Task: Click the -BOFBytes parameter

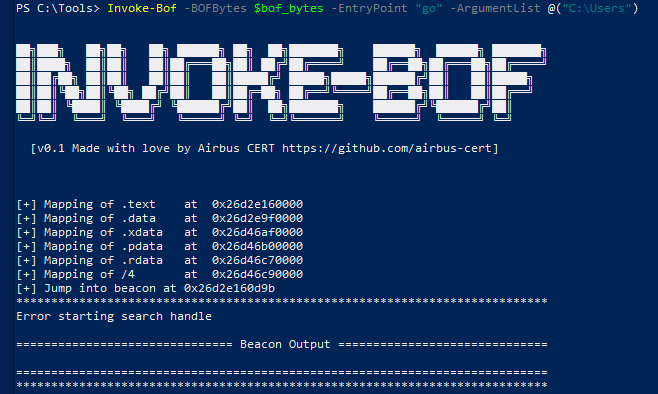Action: tap(215, 8)
